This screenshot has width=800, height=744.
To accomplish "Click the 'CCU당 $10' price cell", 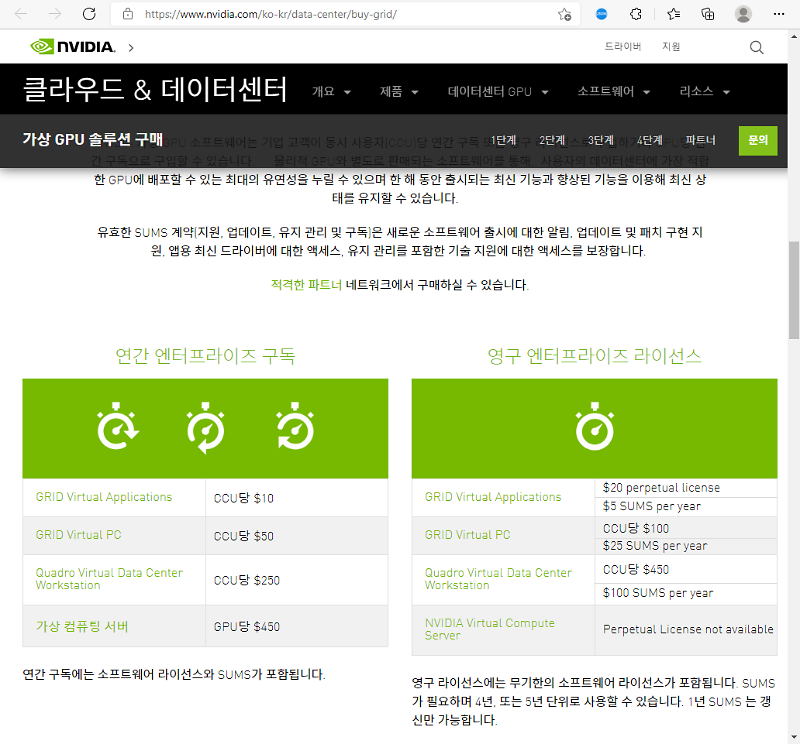I will (x=296, y=498).
